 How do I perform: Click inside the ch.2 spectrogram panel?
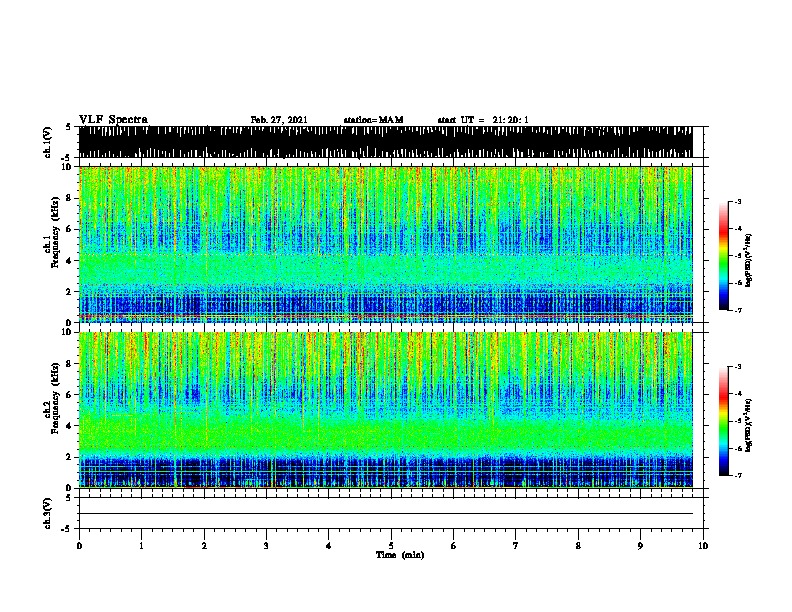pos(386,410)
